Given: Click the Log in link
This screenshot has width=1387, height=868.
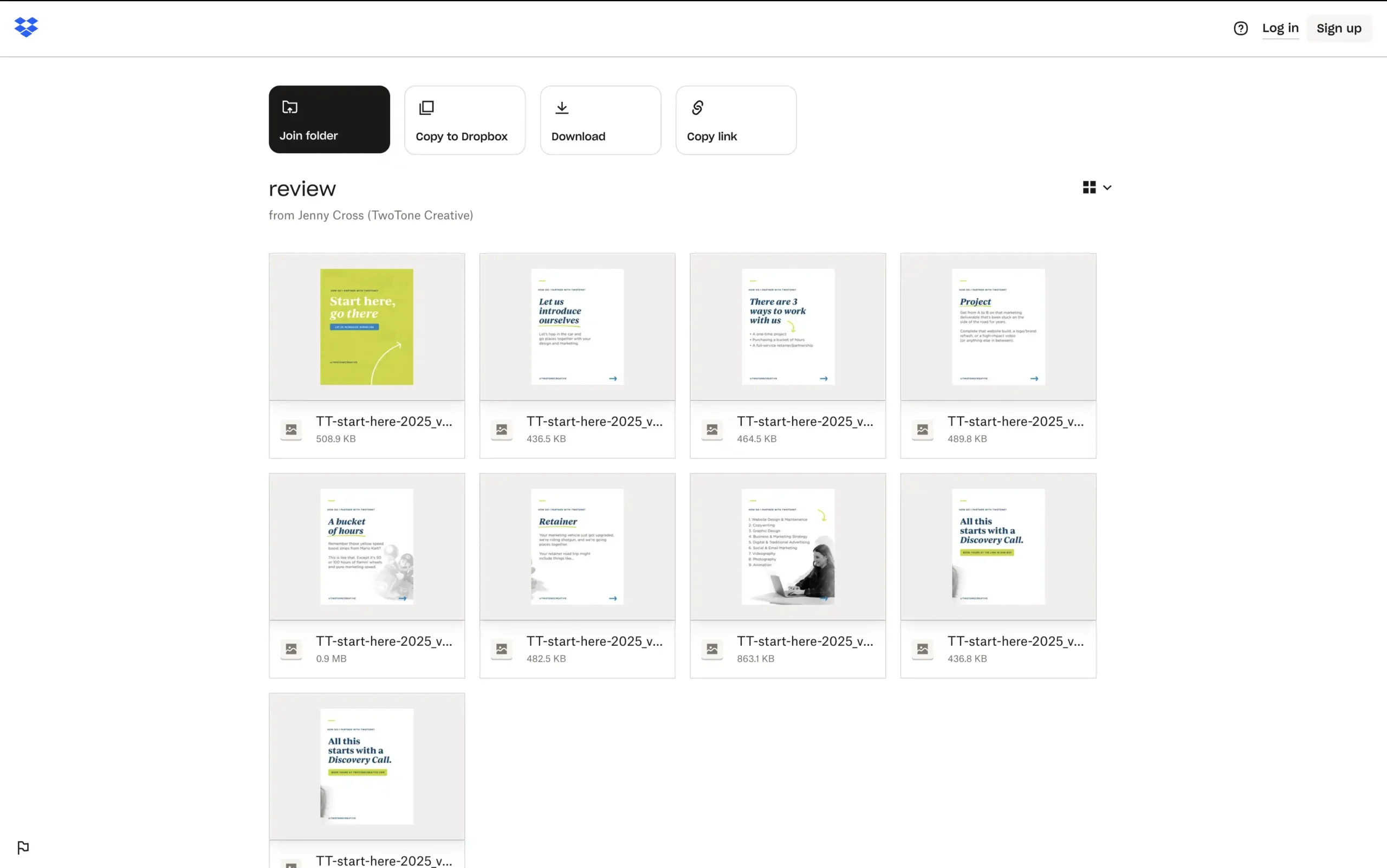Looking at the screenshot, I should pyautogui.click(x=1280, y=28).
